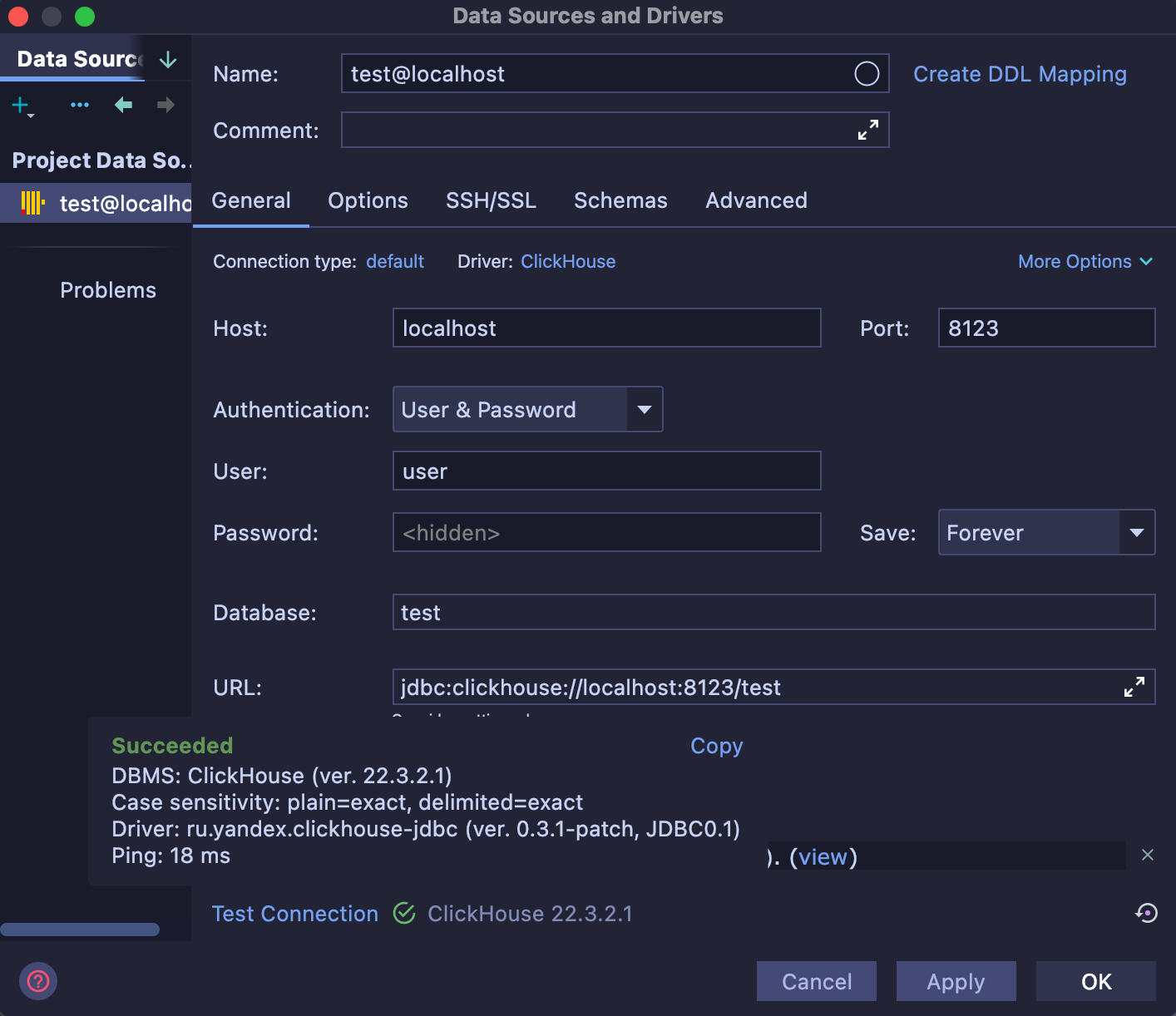Click the Case sensitivity line
This screenshot has height=1016, width=1176.
pyautogui.click(x=347, y=802)
